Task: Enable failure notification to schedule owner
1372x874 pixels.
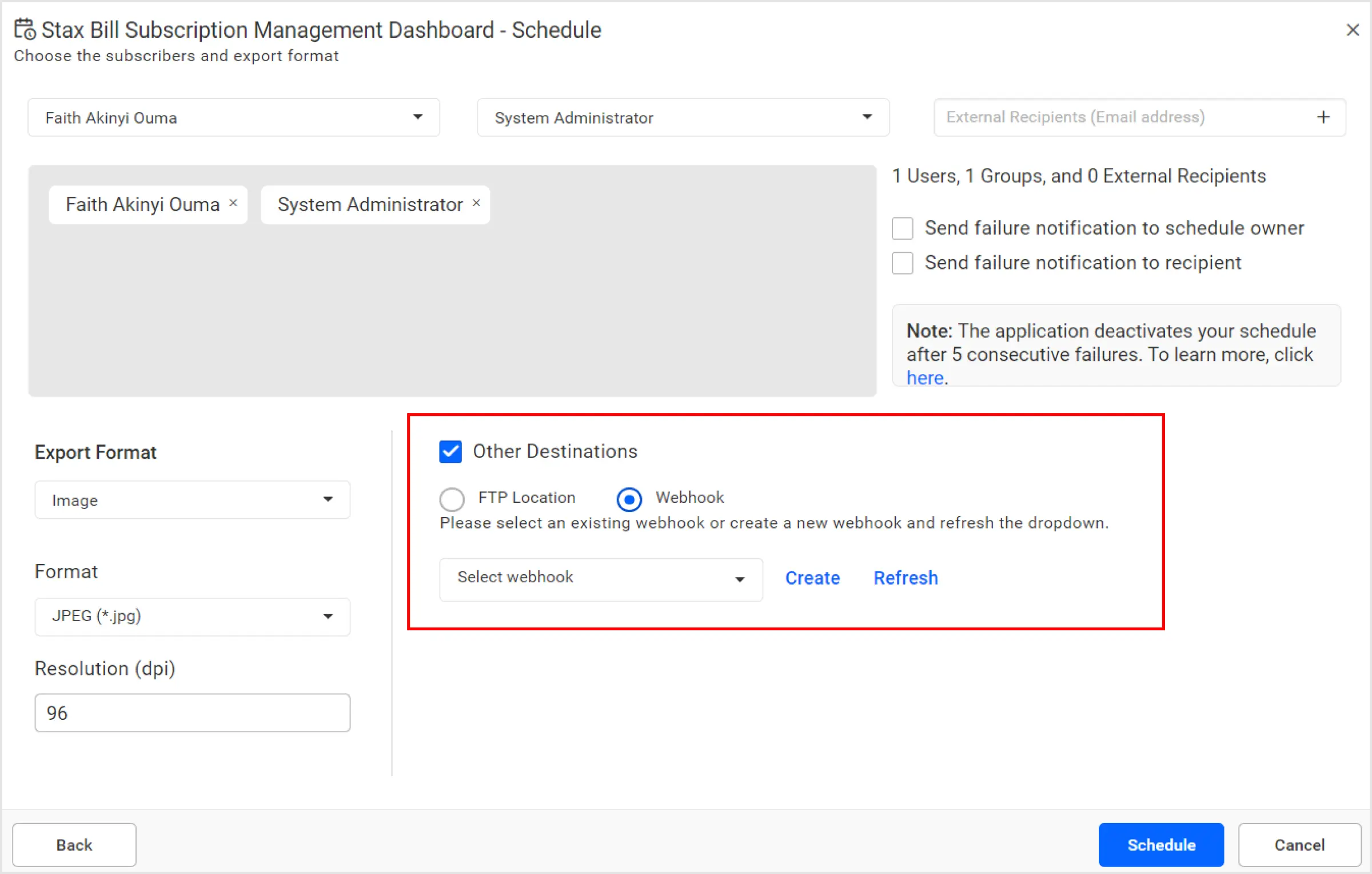Action: coord(902,228)
